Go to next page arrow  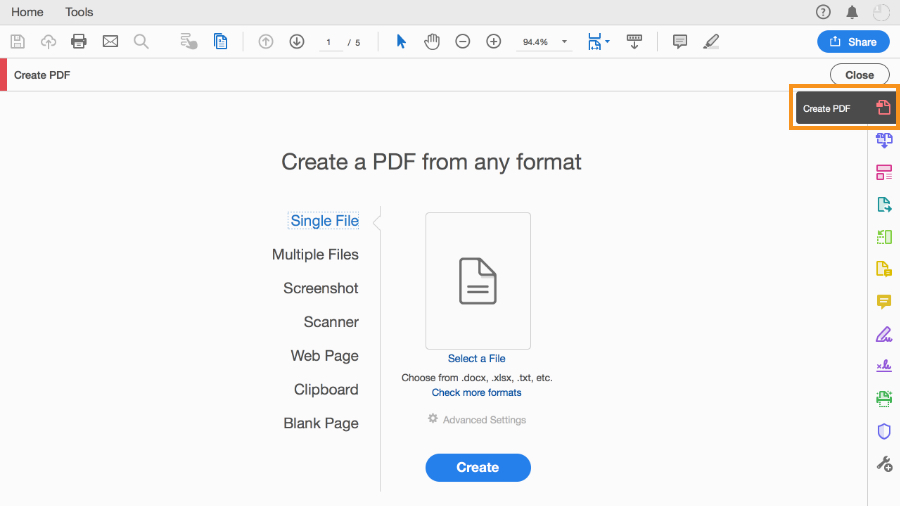297,41
